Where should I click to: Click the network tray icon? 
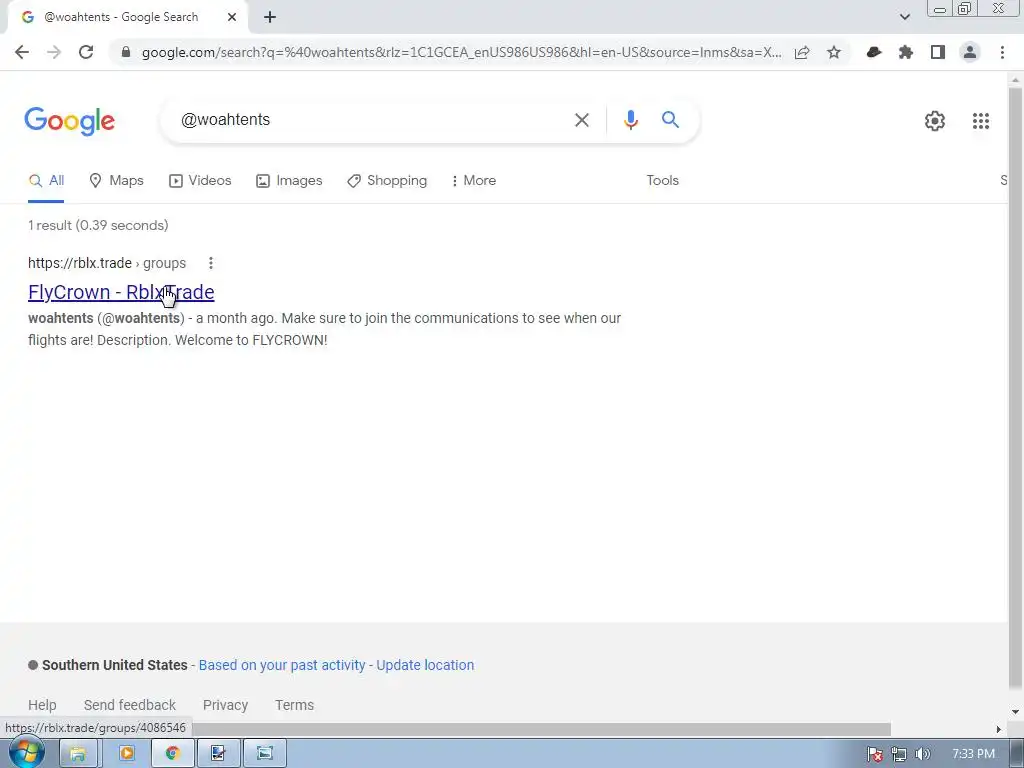pyautogui.click(x=899, y=754)
